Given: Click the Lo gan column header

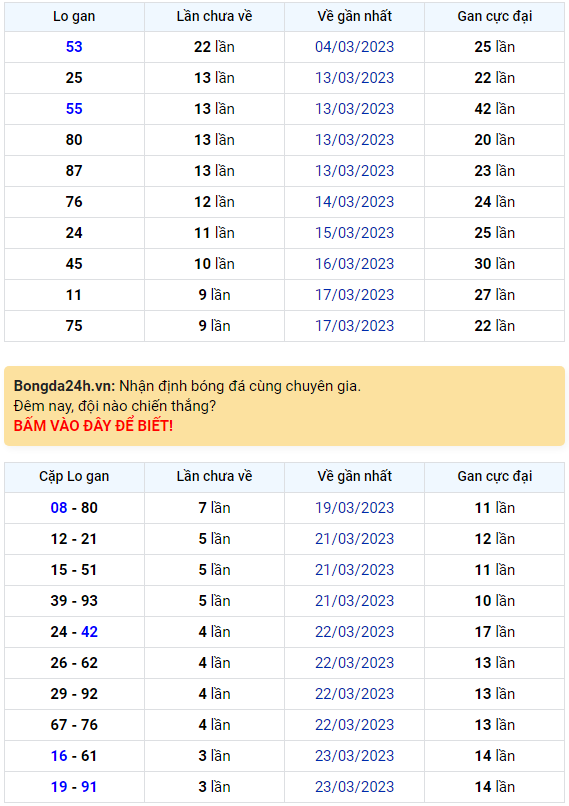Looking at the screenshot, I should (x=74, y=16).
